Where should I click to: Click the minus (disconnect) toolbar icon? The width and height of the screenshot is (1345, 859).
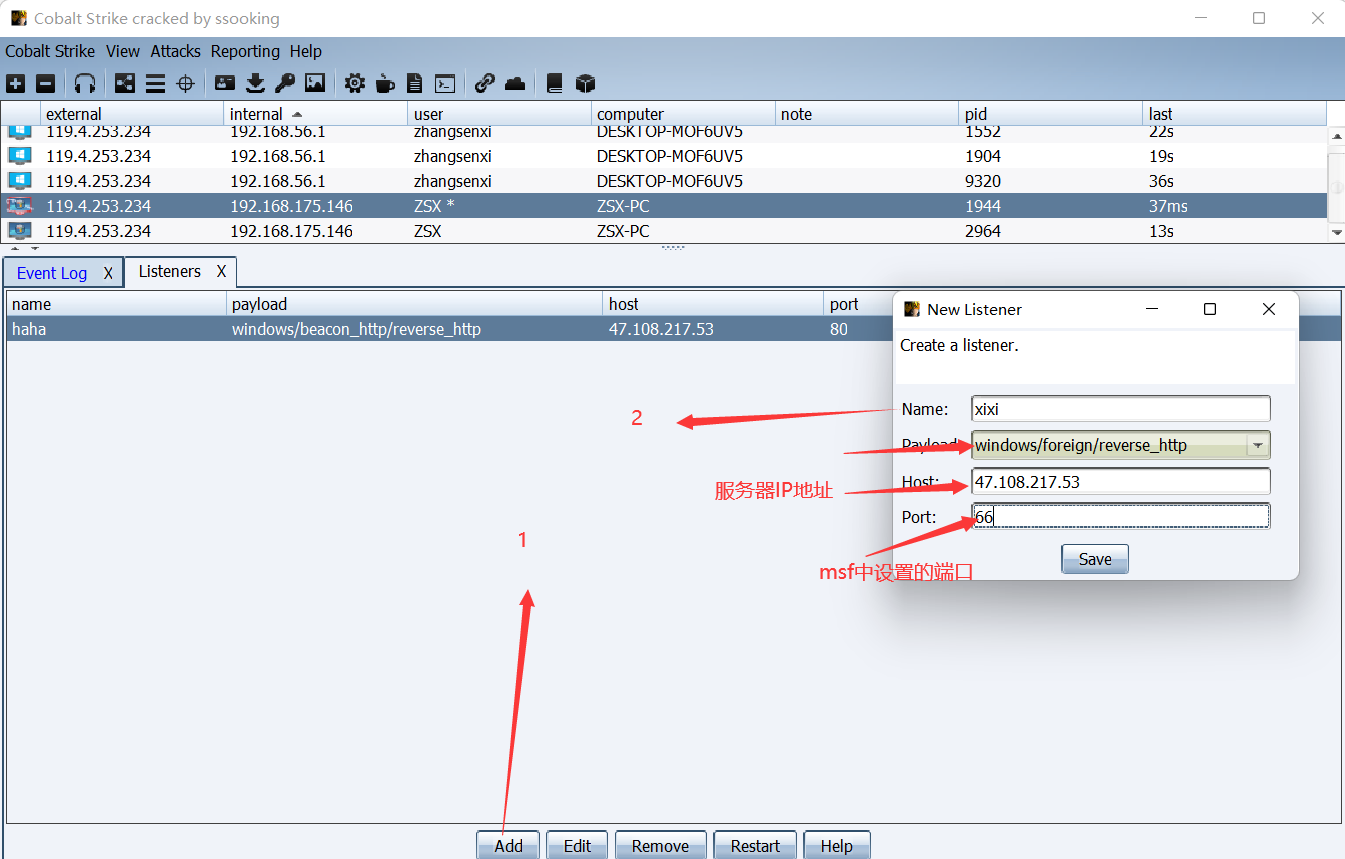tap(46, 84)
